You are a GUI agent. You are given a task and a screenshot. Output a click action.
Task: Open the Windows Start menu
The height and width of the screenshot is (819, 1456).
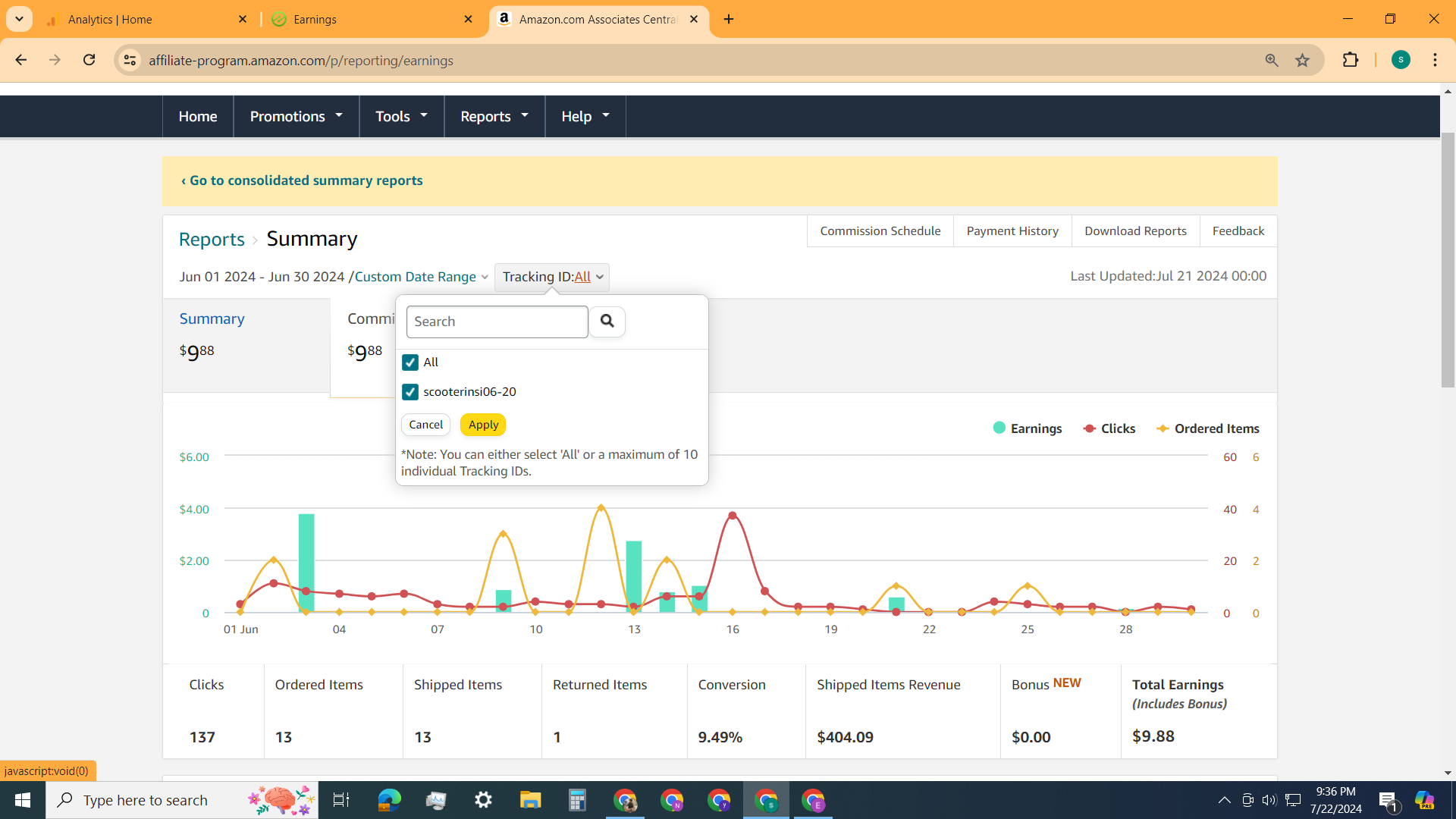(x=23, y=800)
